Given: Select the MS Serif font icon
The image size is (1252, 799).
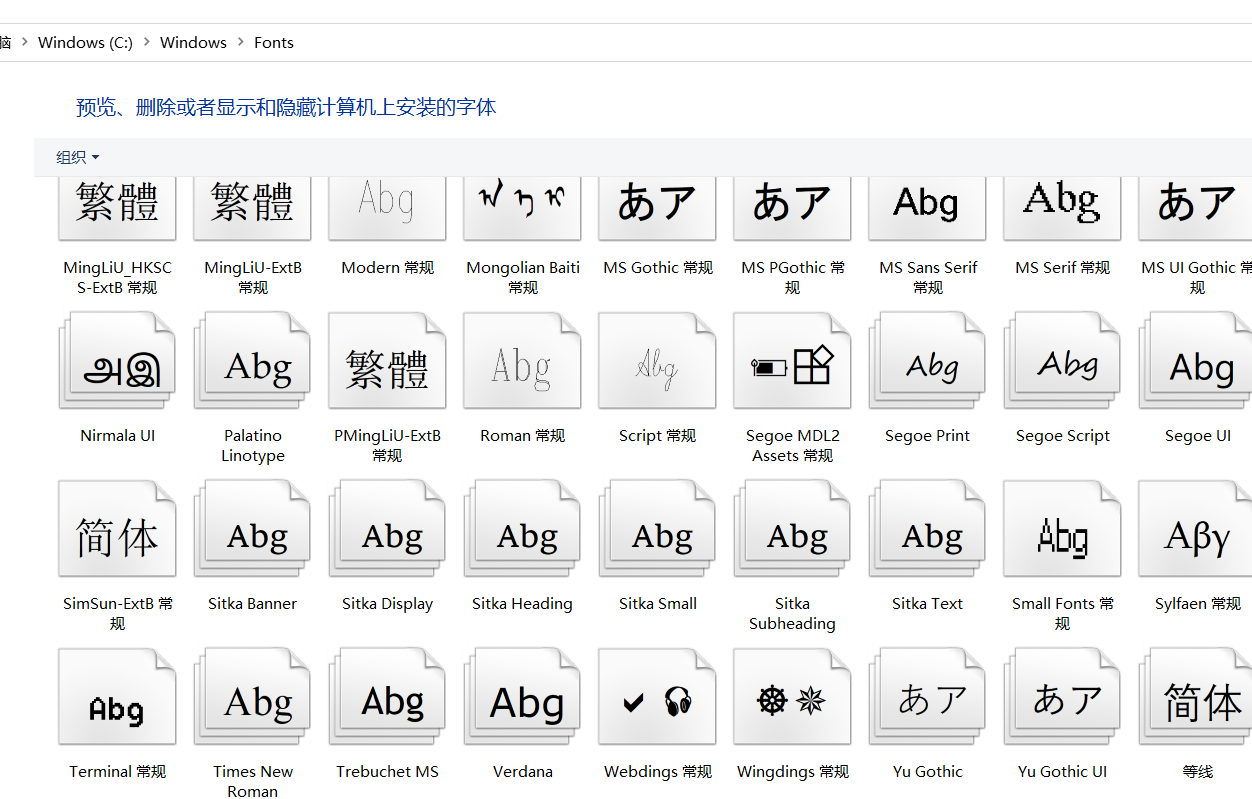Looking at the screenshot, I should [x=1062, y=208].
